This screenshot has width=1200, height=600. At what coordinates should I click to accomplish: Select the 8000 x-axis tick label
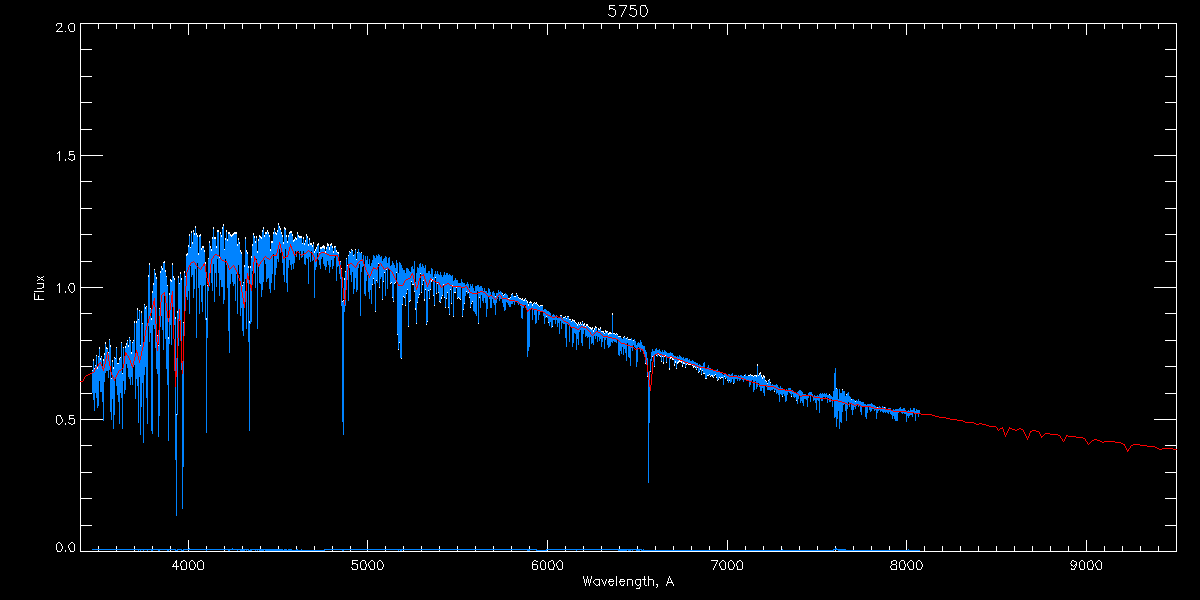tap(906, 564)
